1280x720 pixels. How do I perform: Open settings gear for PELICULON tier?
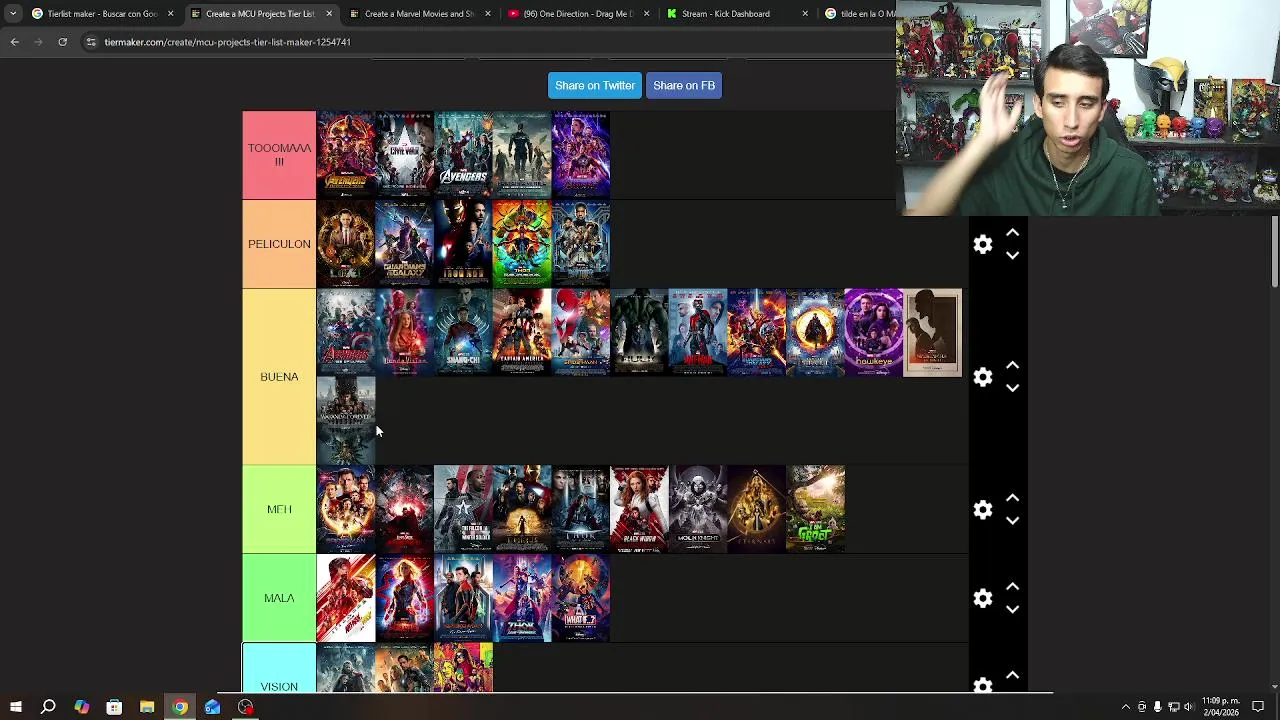pyautogui.click(x=983, y=244)
